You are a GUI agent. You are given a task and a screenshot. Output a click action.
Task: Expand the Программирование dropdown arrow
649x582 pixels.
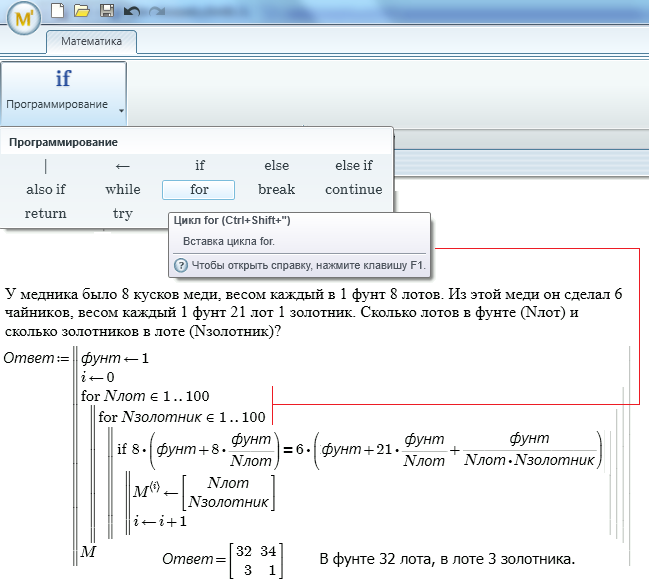pyautogui.click(x=121, y=111)
